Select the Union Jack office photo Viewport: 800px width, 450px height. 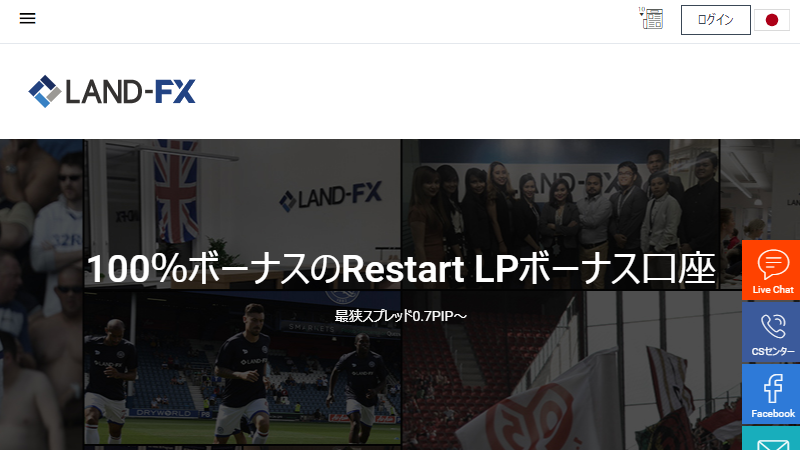[x=242, y=214]
